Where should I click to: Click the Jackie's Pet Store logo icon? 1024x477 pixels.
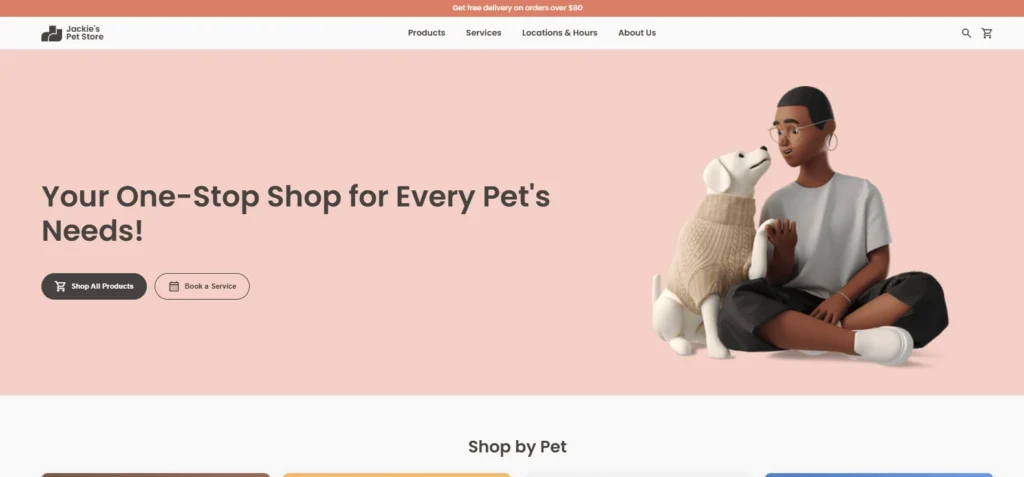tap(52, 33)
